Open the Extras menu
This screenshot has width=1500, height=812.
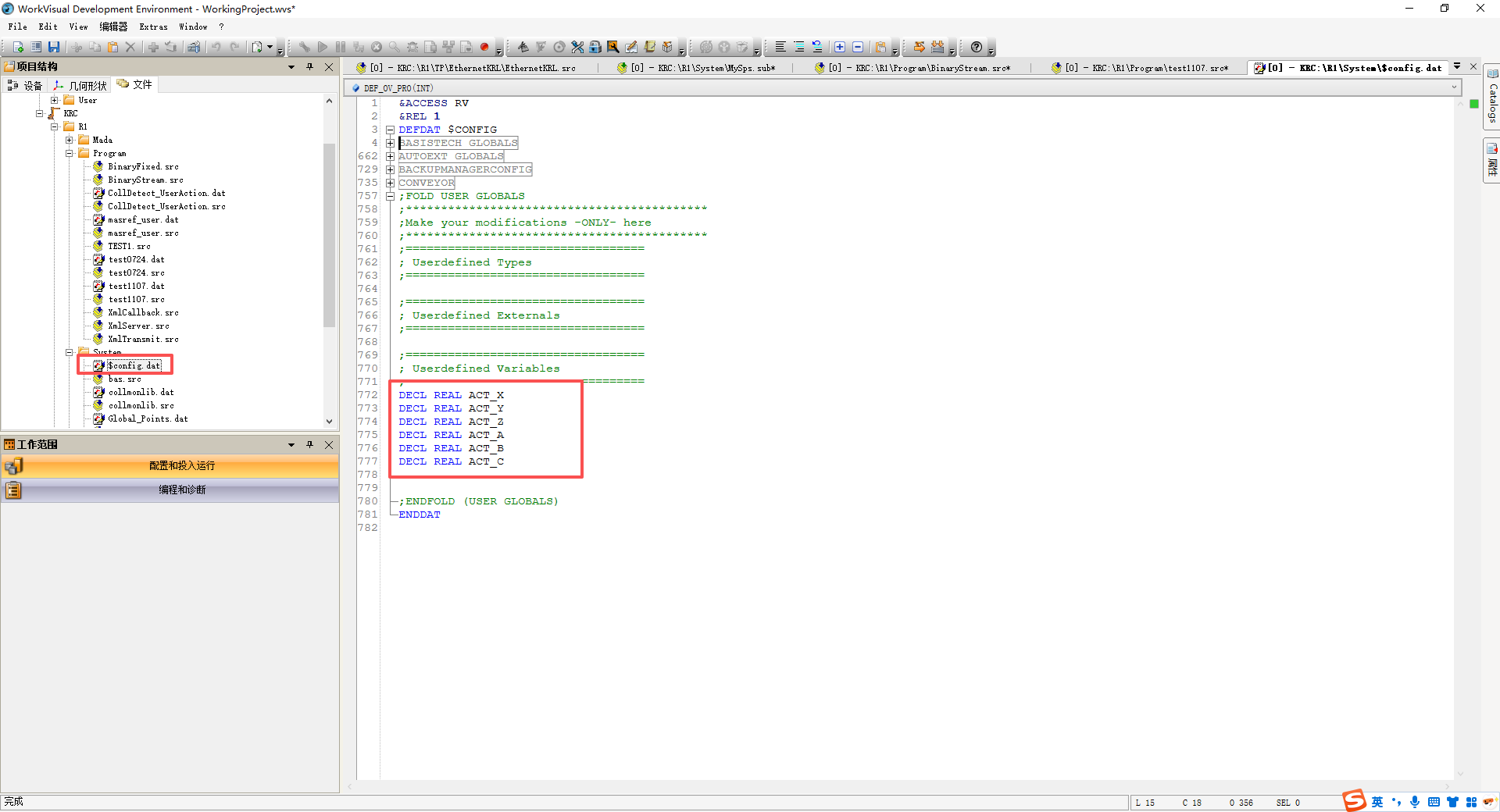[x=153, y=27]
